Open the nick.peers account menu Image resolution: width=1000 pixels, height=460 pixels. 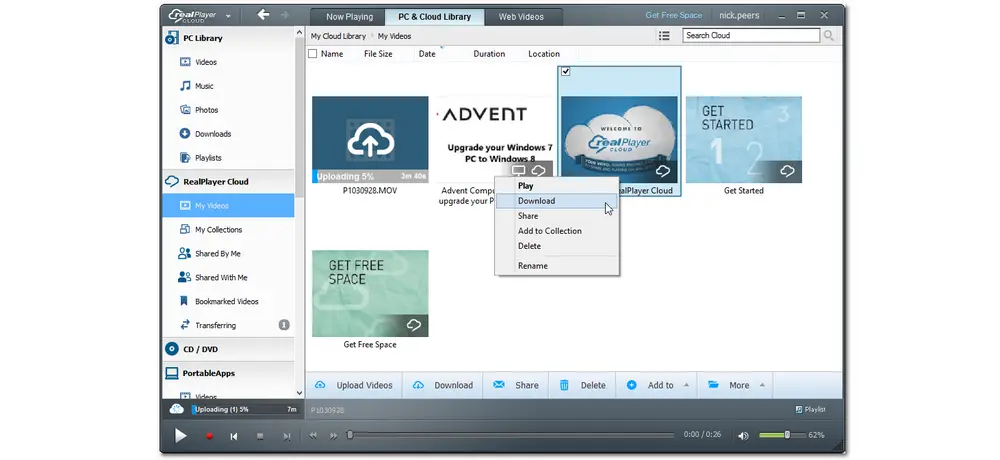[740, 15]
